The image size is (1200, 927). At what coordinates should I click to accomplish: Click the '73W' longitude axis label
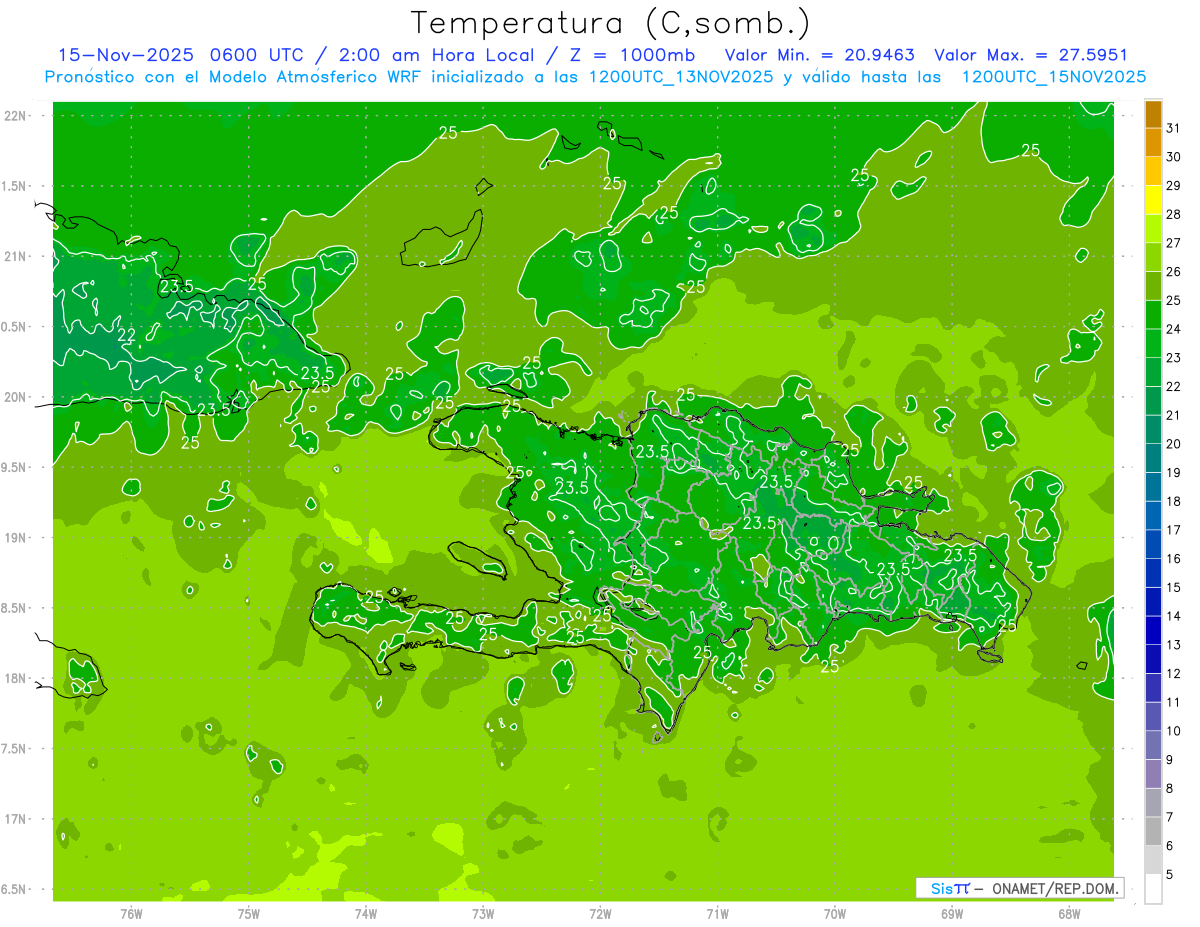[483, 913]
